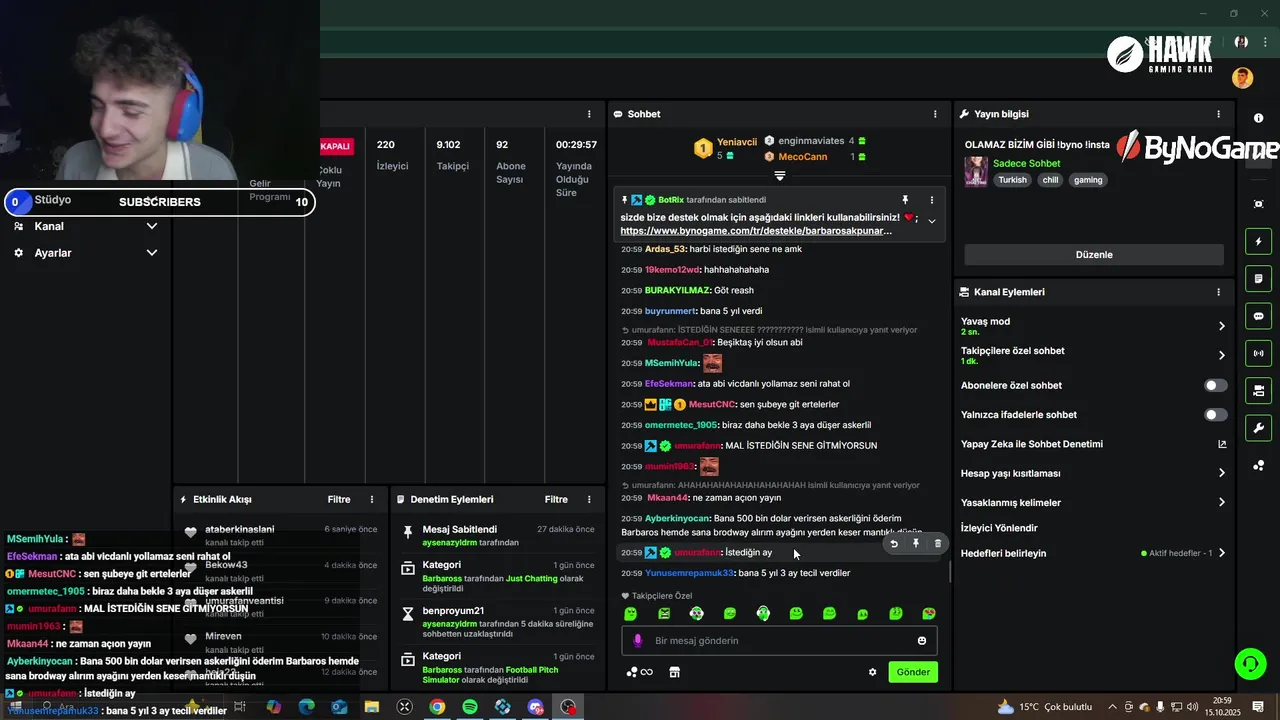Open Etkinlik Akışı panel three-dot menu

coord(372,499)
